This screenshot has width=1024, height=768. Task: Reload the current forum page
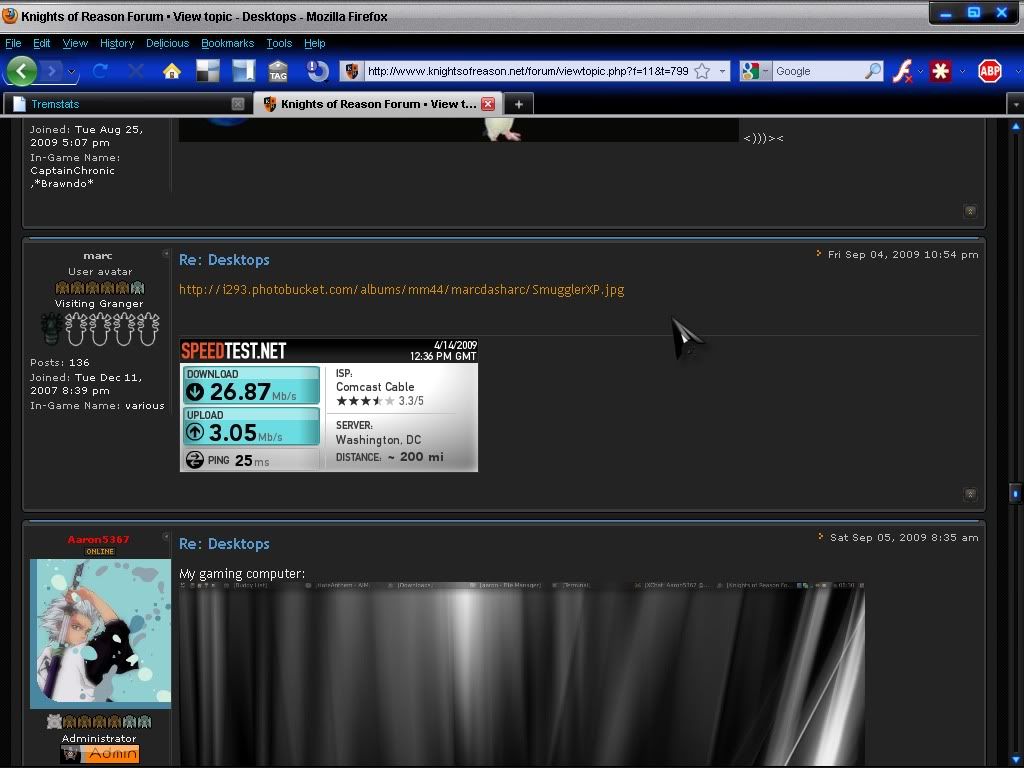101,71
